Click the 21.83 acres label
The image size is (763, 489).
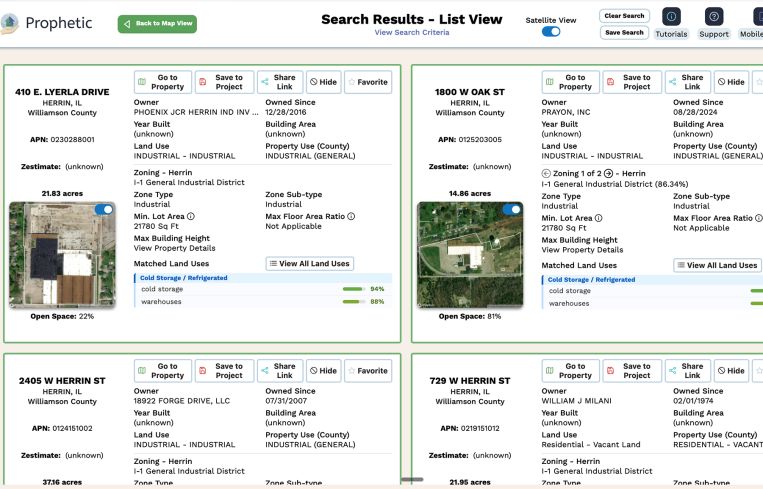pos(62,194)
